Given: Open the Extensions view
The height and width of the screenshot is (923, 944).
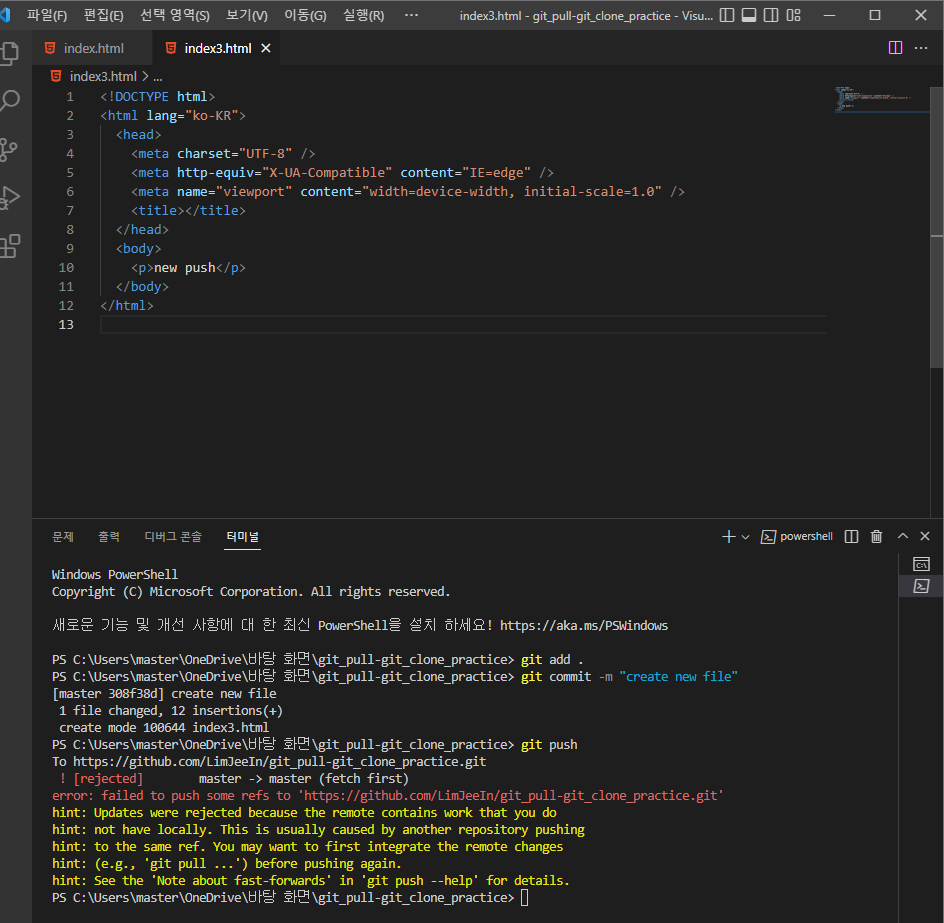Looking at the screenshot, I should [x=10, y=246].
